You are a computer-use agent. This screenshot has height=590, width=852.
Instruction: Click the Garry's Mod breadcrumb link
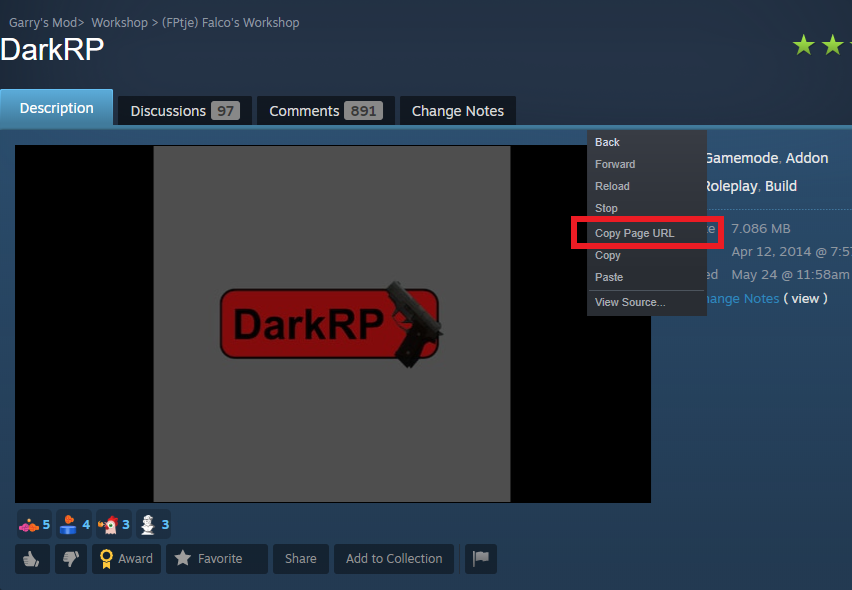click(43, 23)
